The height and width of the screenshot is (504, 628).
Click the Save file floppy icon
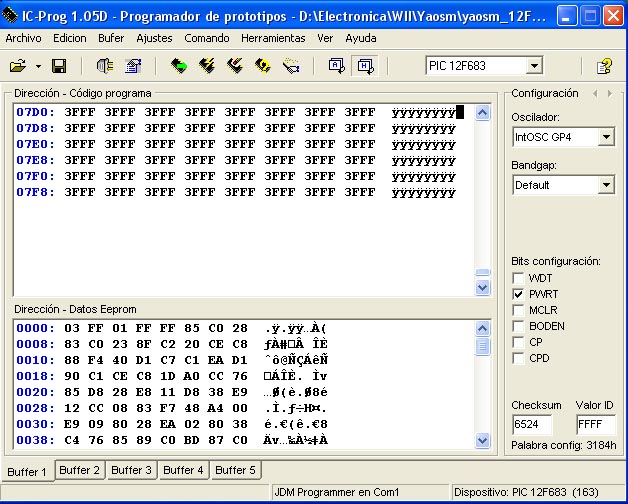pyautogui.click(x=59, y=66)
